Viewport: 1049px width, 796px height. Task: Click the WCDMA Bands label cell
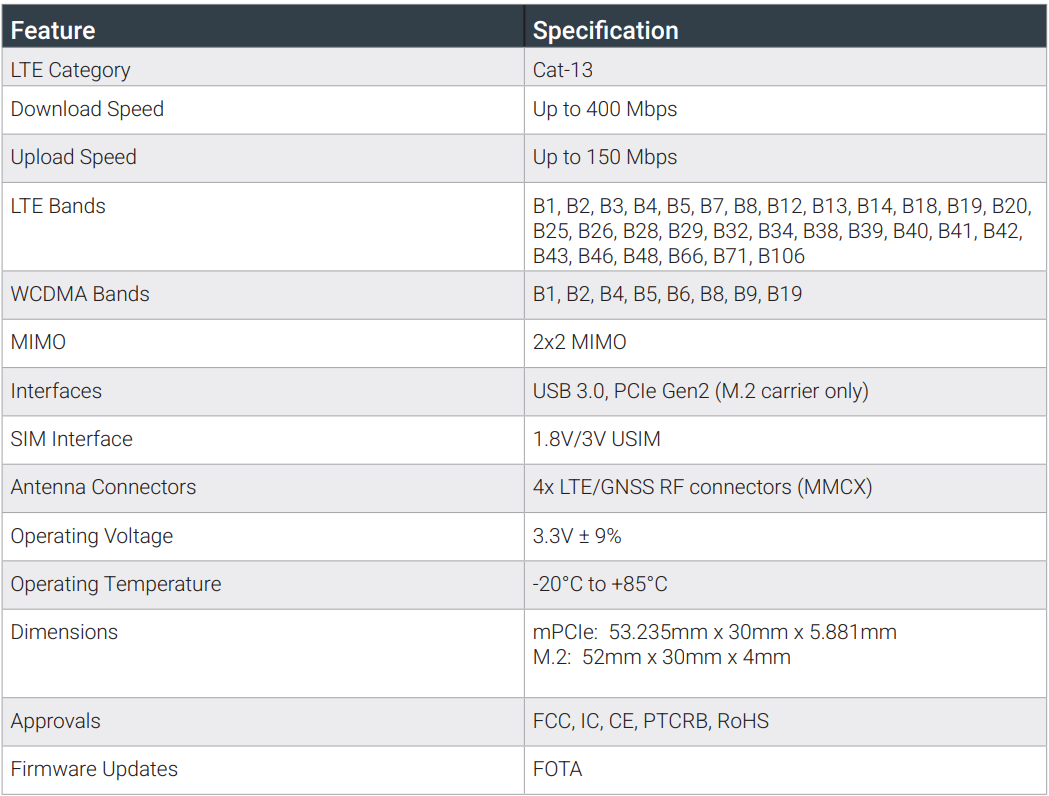pos(80,294)
